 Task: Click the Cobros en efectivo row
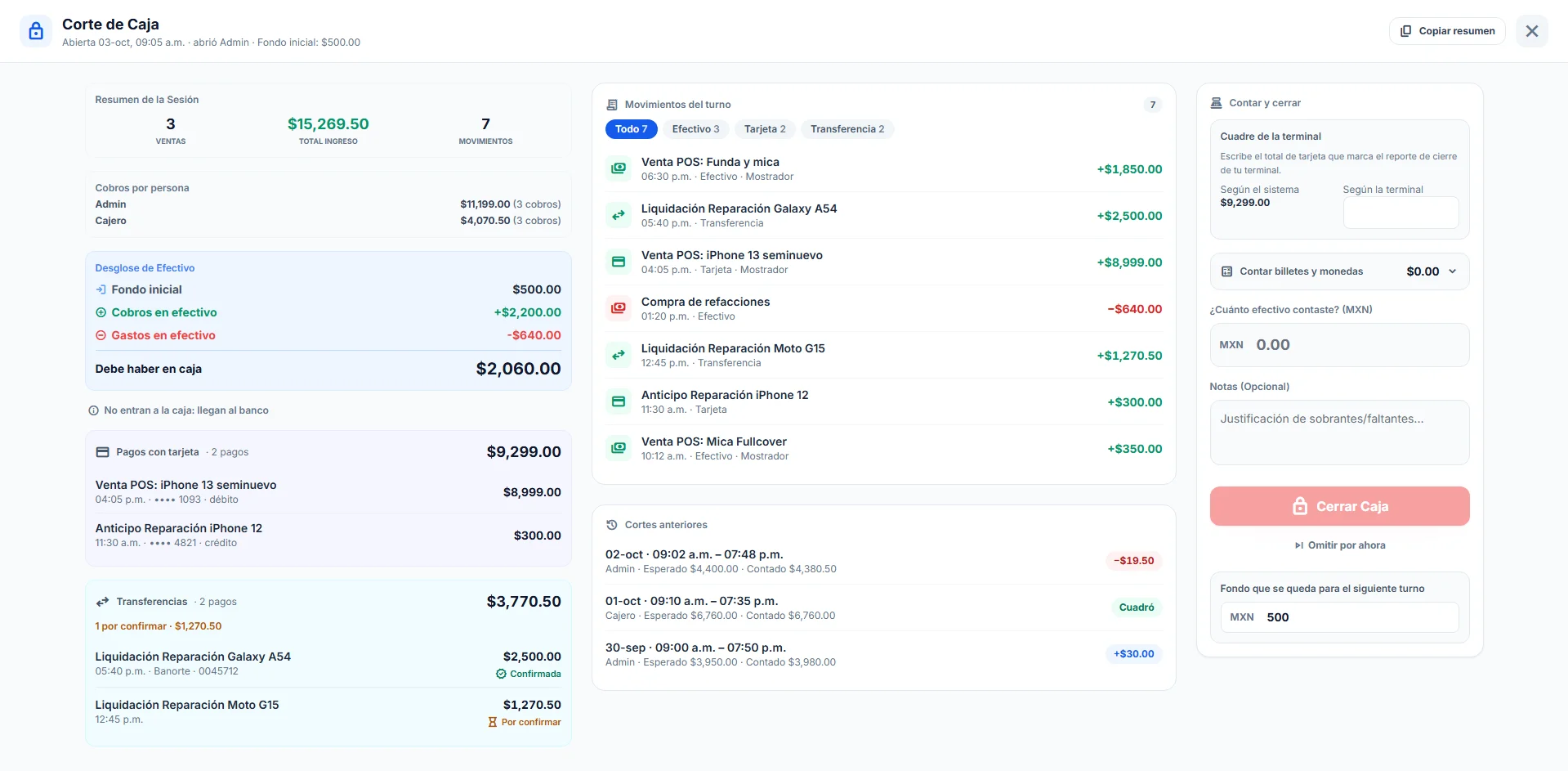tap(328, 312)
